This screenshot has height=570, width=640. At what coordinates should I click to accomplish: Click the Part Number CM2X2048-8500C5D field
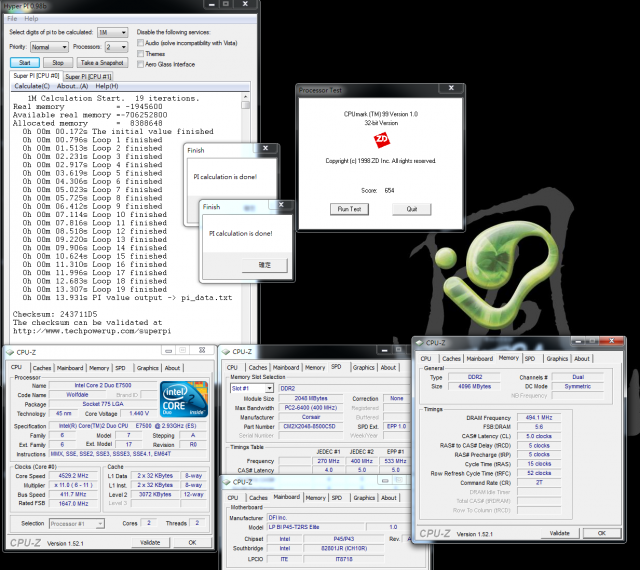(311, 426)
